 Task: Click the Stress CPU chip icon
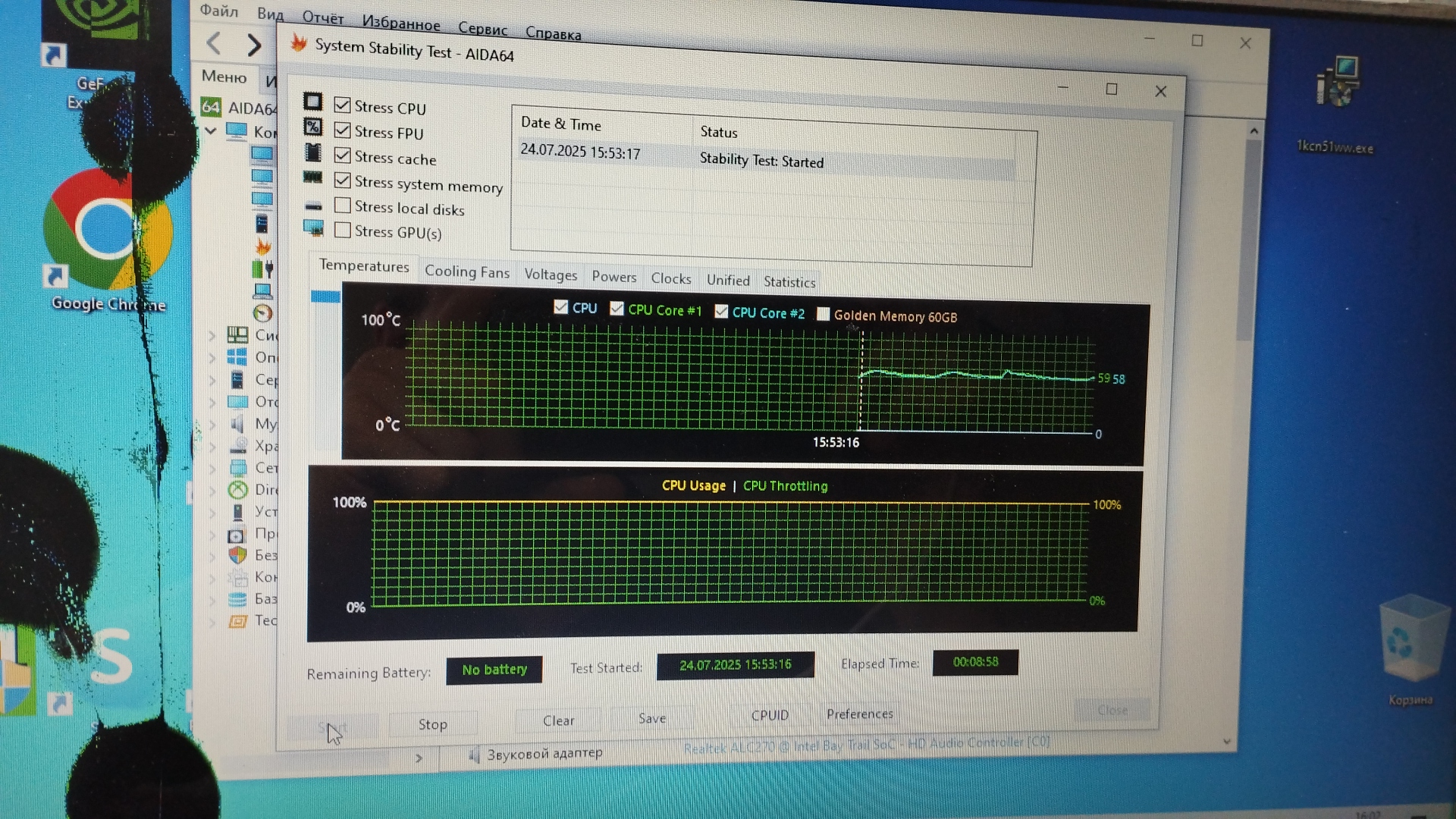pos(312,102)
